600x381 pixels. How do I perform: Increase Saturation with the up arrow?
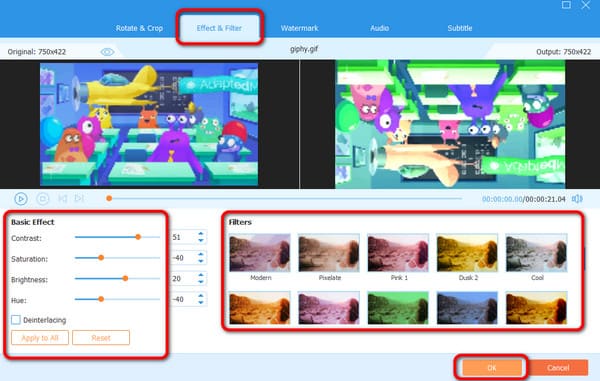coord(201,254)
